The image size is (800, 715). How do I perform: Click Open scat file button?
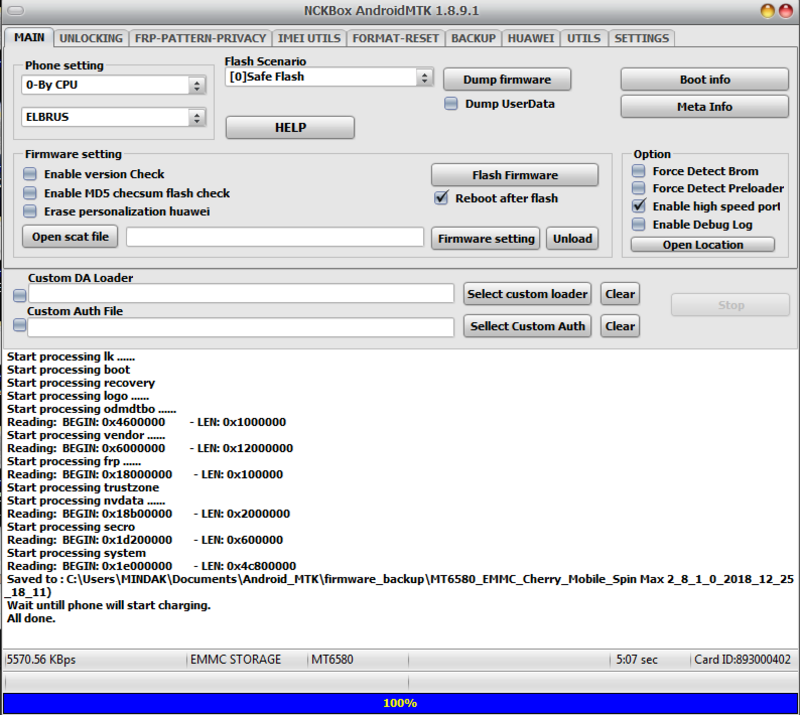coord(70,237)
